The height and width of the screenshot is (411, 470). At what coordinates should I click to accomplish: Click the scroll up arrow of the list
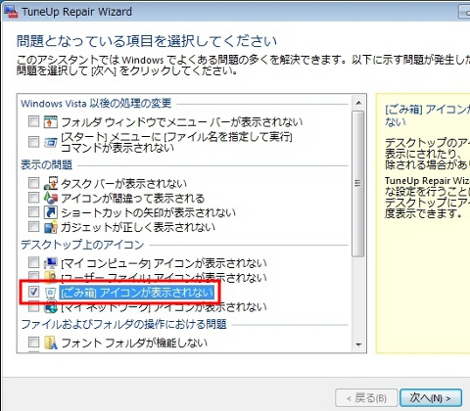point(358,103)
